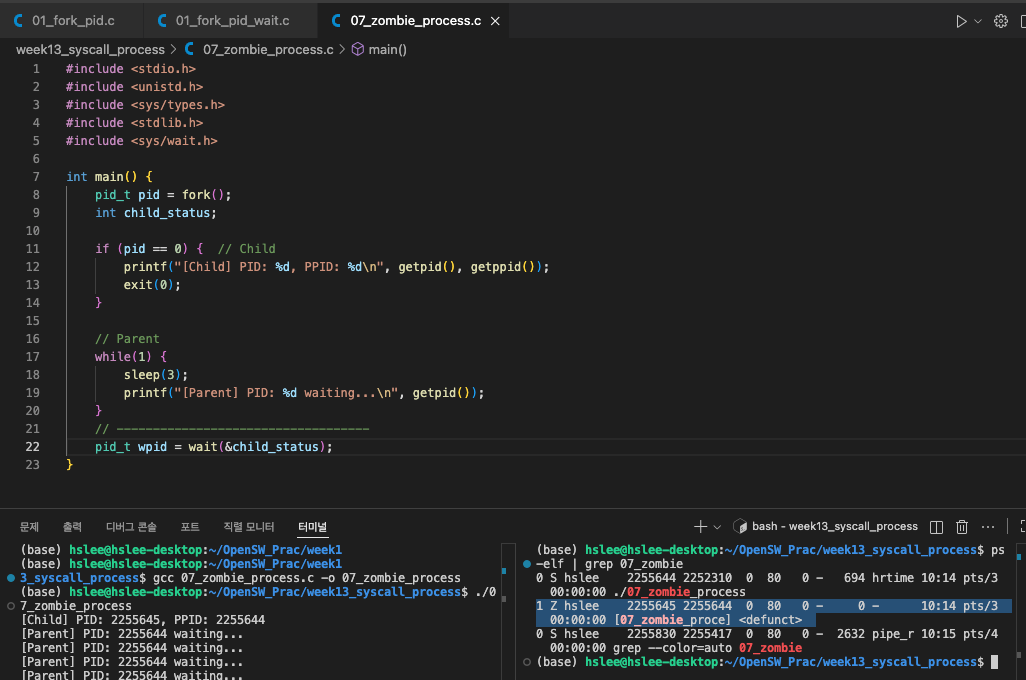Screen dimensions: 1026x680
Task: Click the blue command marker beside the gcc command
Action: click(x=10, y=578)
